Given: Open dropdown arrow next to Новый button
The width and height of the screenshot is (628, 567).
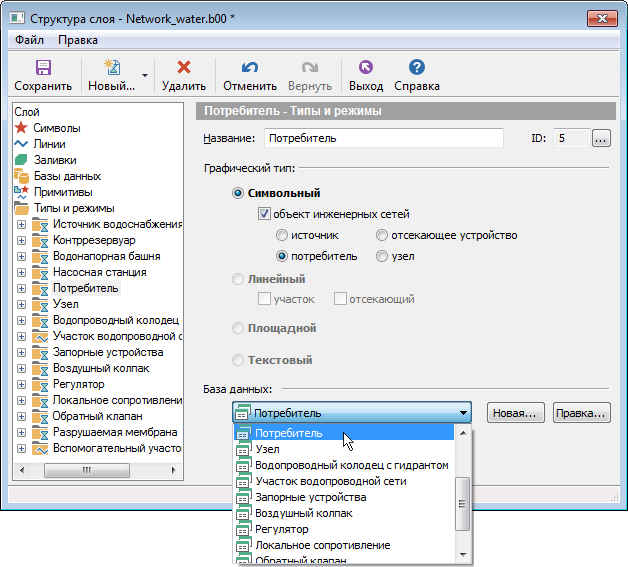Looking at the screenshot, I should tap(146, 75).
